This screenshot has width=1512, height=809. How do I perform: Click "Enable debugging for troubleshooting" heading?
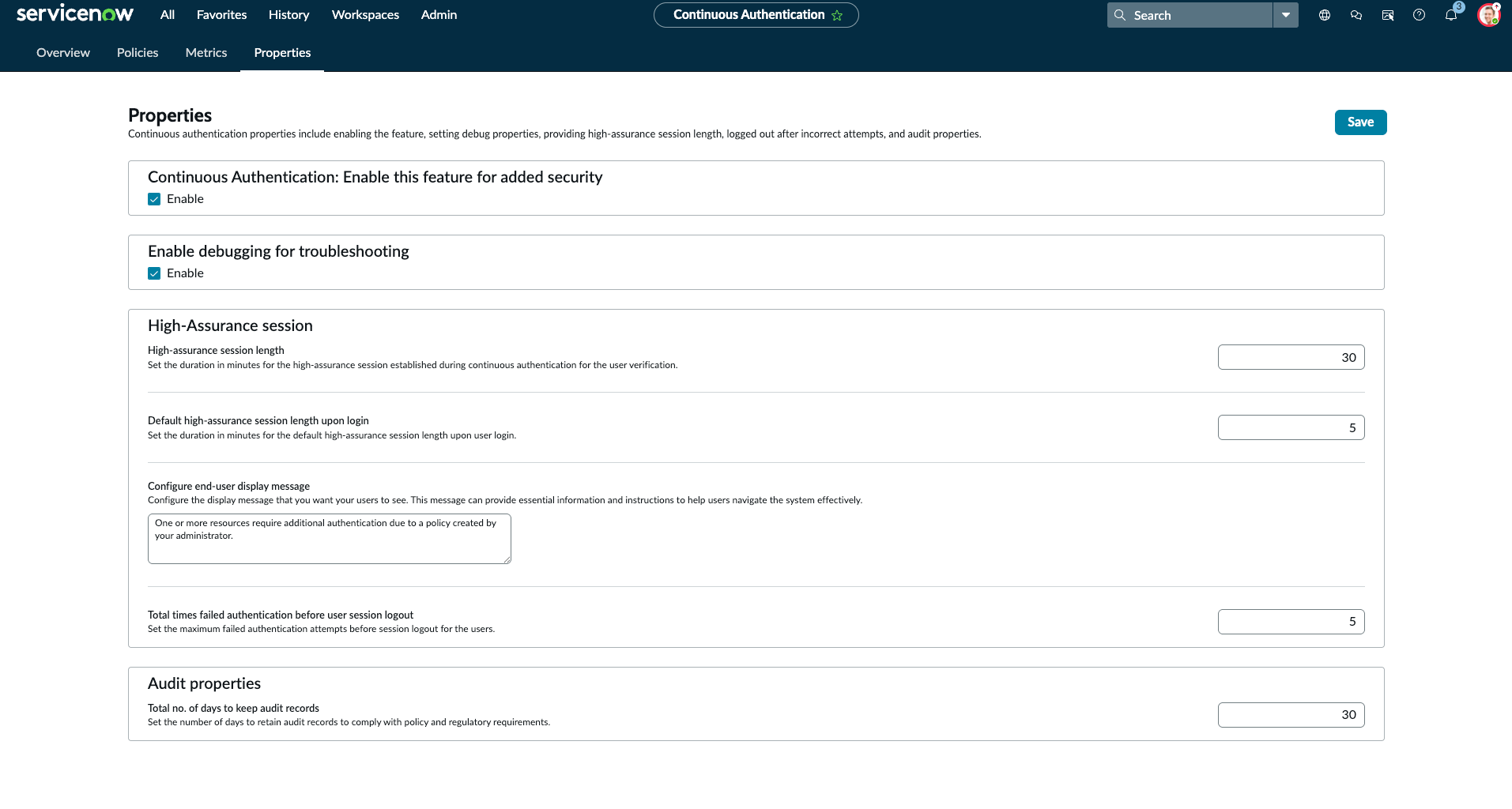point(278,251)
